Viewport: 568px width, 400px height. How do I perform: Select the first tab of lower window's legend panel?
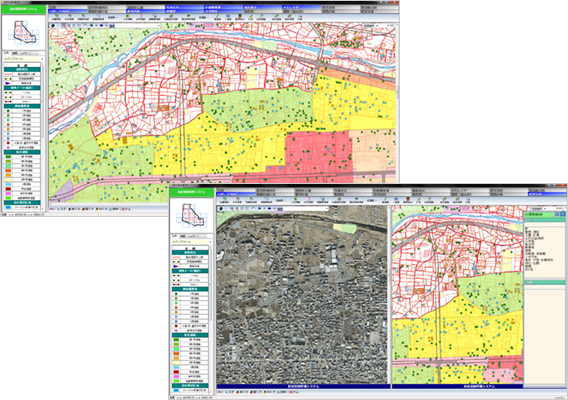[175, 236]
